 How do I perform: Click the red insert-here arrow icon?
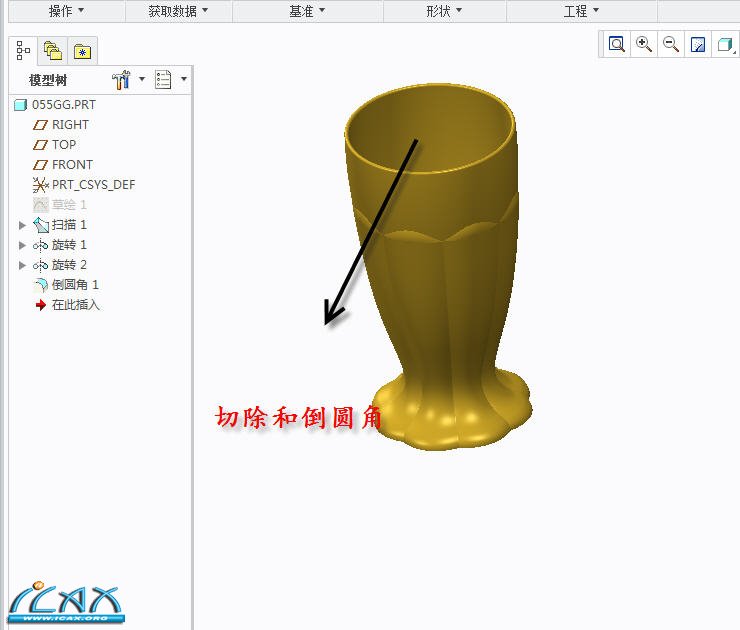tap(41, 305)
